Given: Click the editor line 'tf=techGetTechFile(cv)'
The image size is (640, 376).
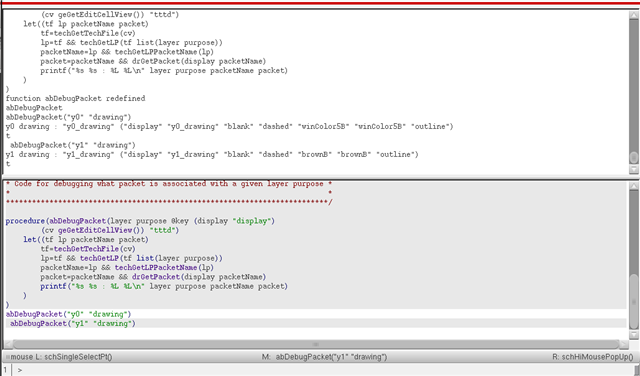Looking at the screenshot, I should coord(88,249).
